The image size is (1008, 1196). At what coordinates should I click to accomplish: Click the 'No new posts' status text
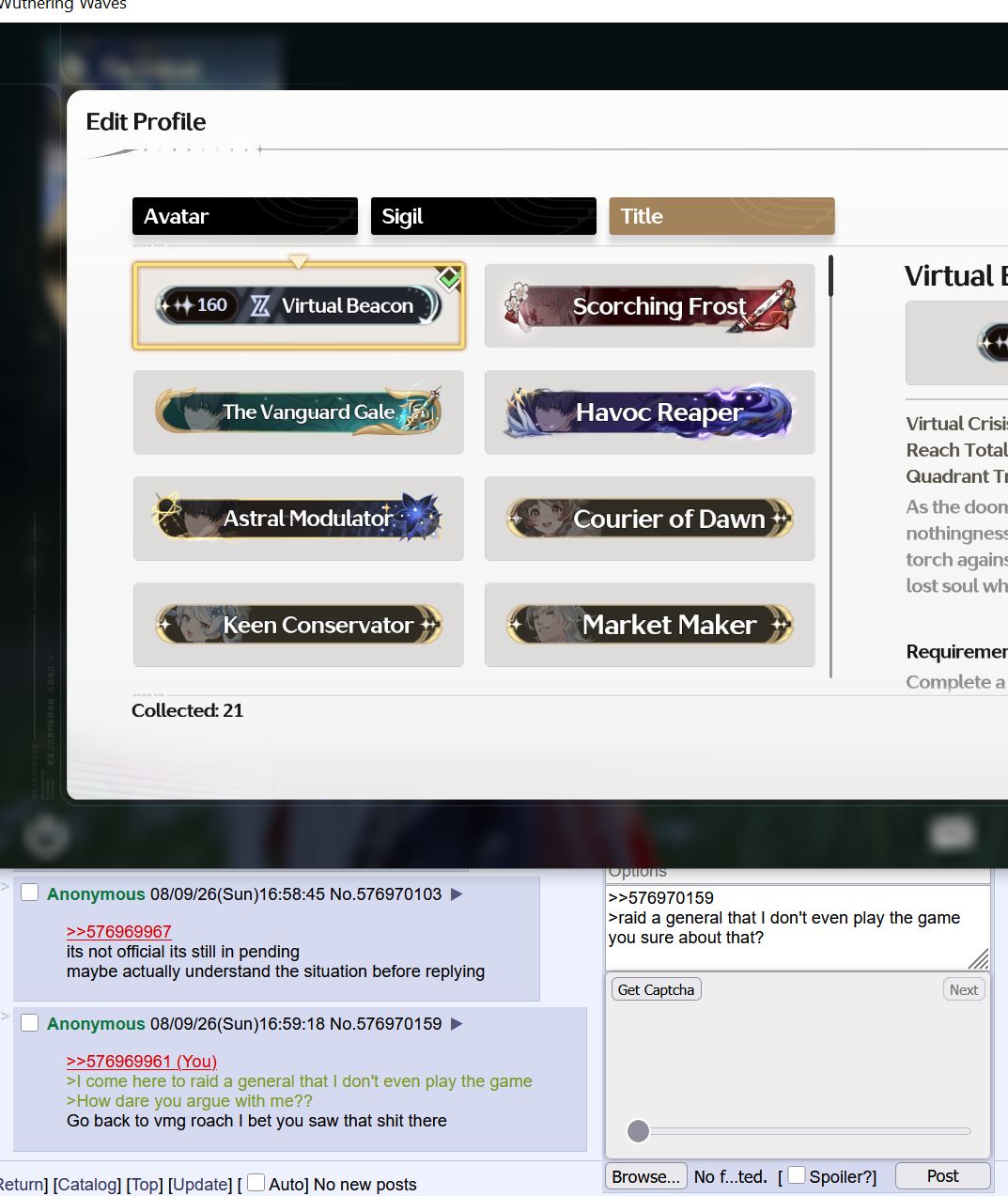click(x=364, y=1185)
